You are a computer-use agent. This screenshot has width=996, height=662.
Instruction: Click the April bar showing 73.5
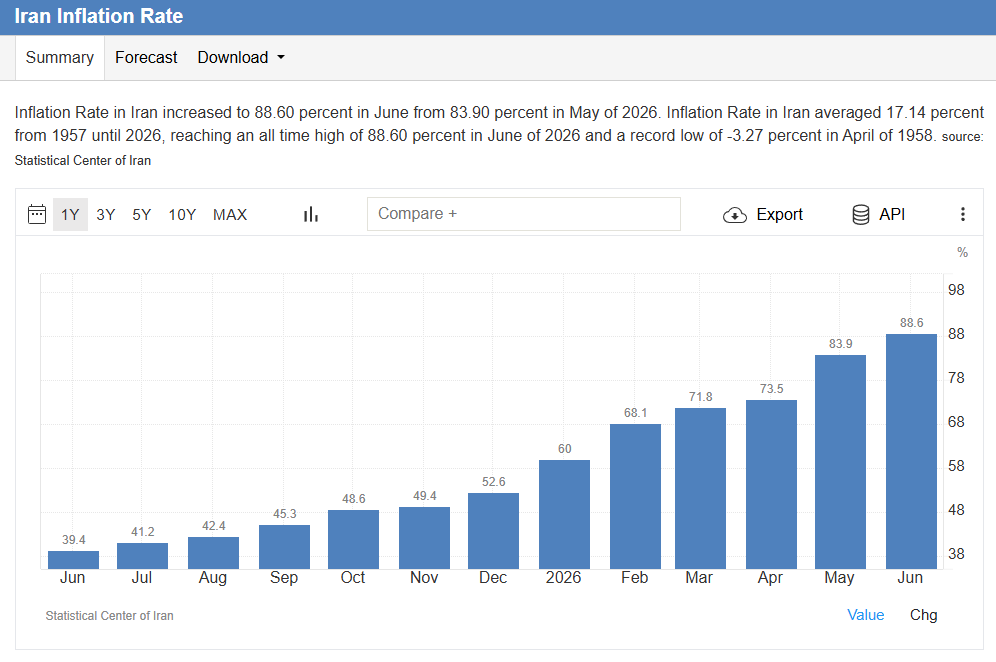point(771,484)
